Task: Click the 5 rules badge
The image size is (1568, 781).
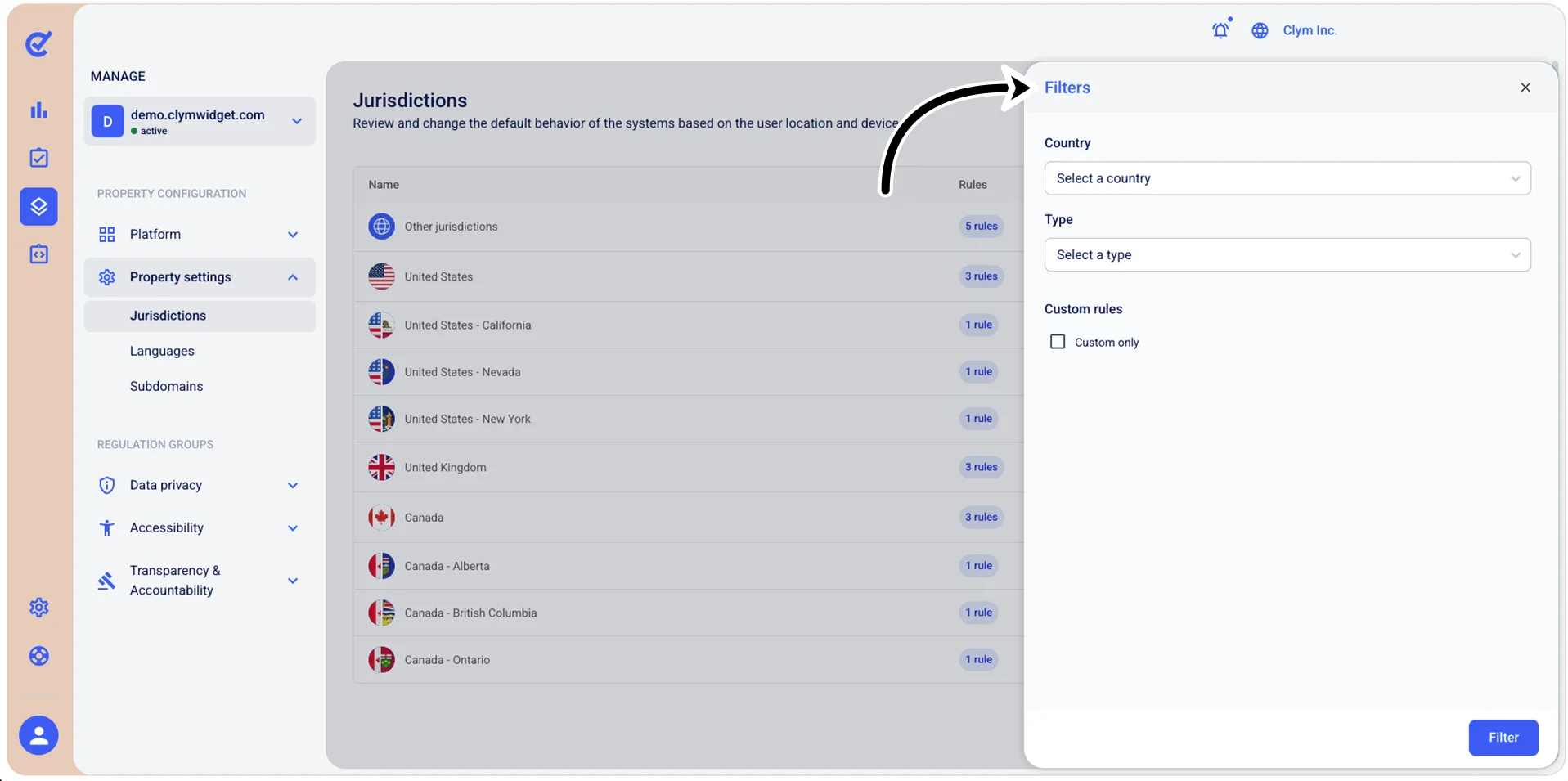Action: (x=981, y=227)
